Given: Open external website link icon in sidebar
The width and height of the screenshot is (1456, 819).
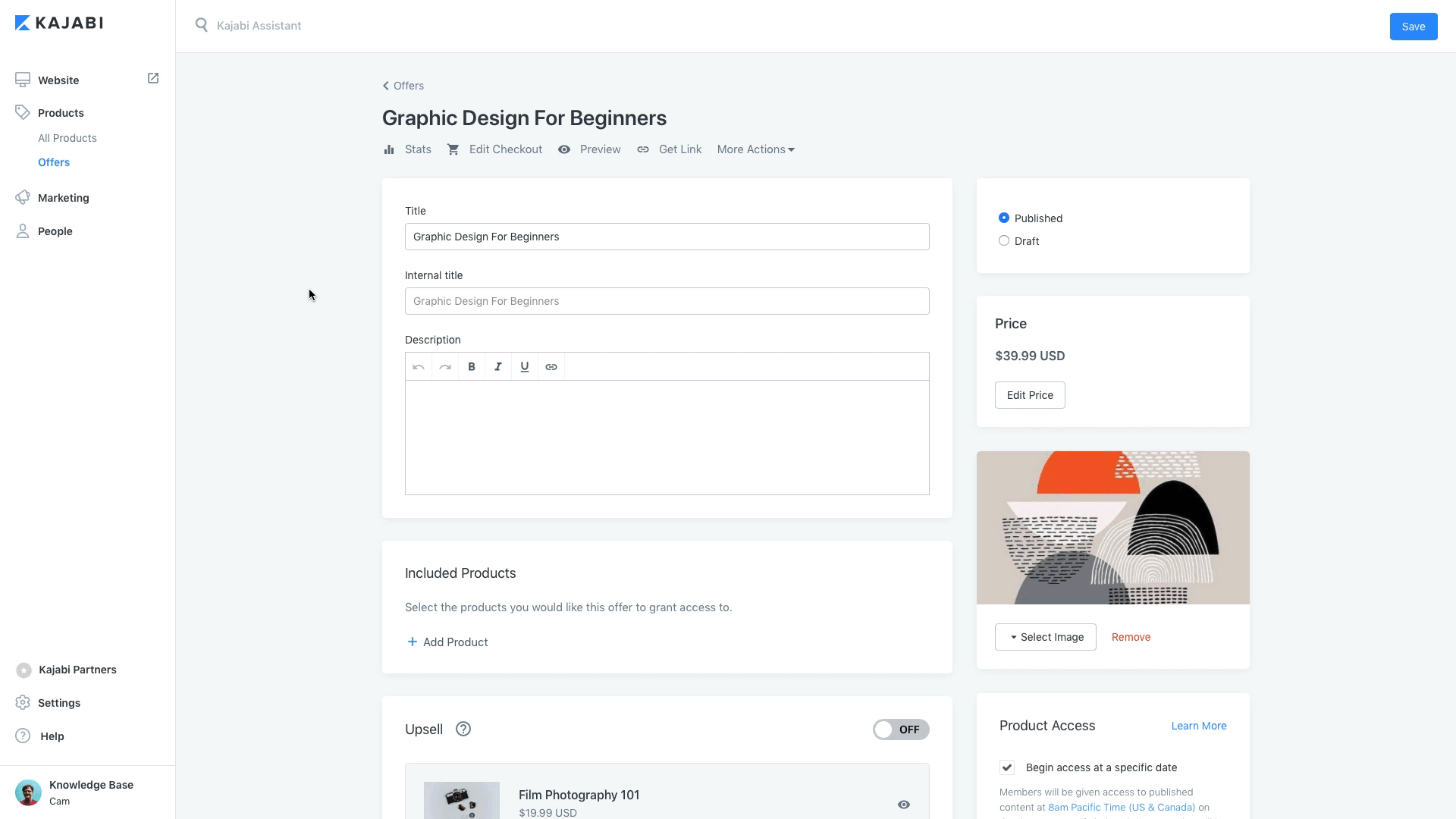Looking at the screenshot, I should coord(153,79).
